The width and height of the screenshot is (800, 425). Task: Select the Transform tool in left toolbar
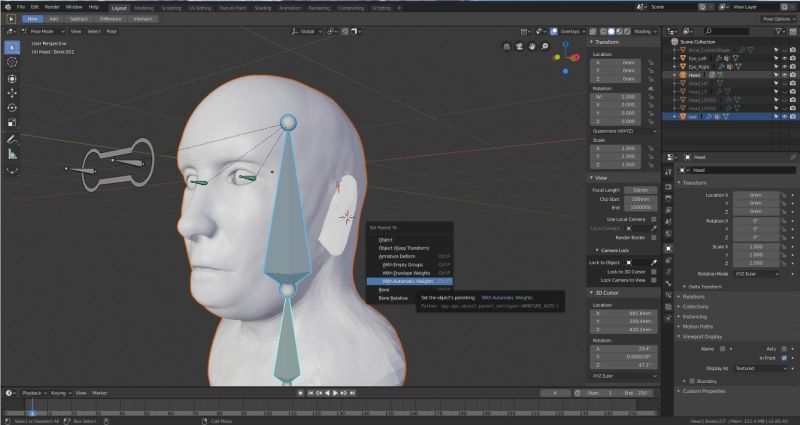(x=12, y=79)
